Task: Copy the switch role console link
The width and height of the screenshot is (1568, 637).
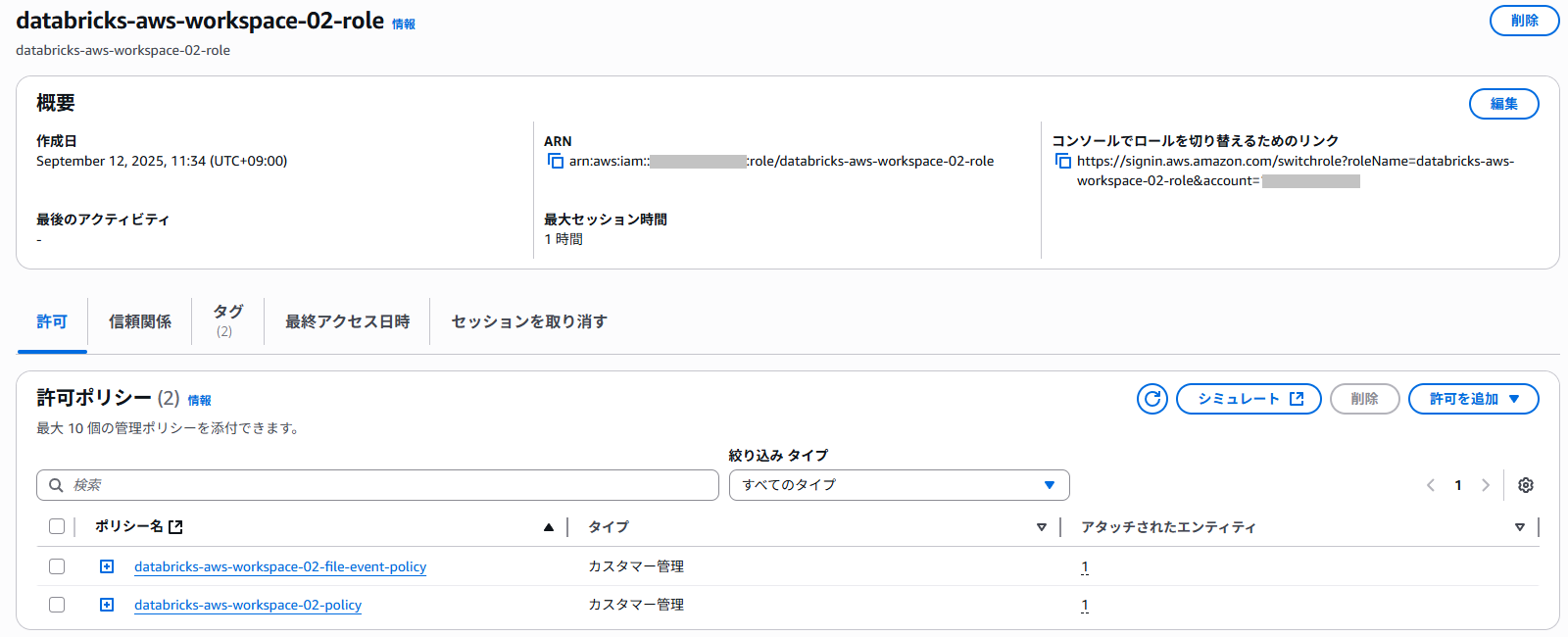Action: 1063,162
